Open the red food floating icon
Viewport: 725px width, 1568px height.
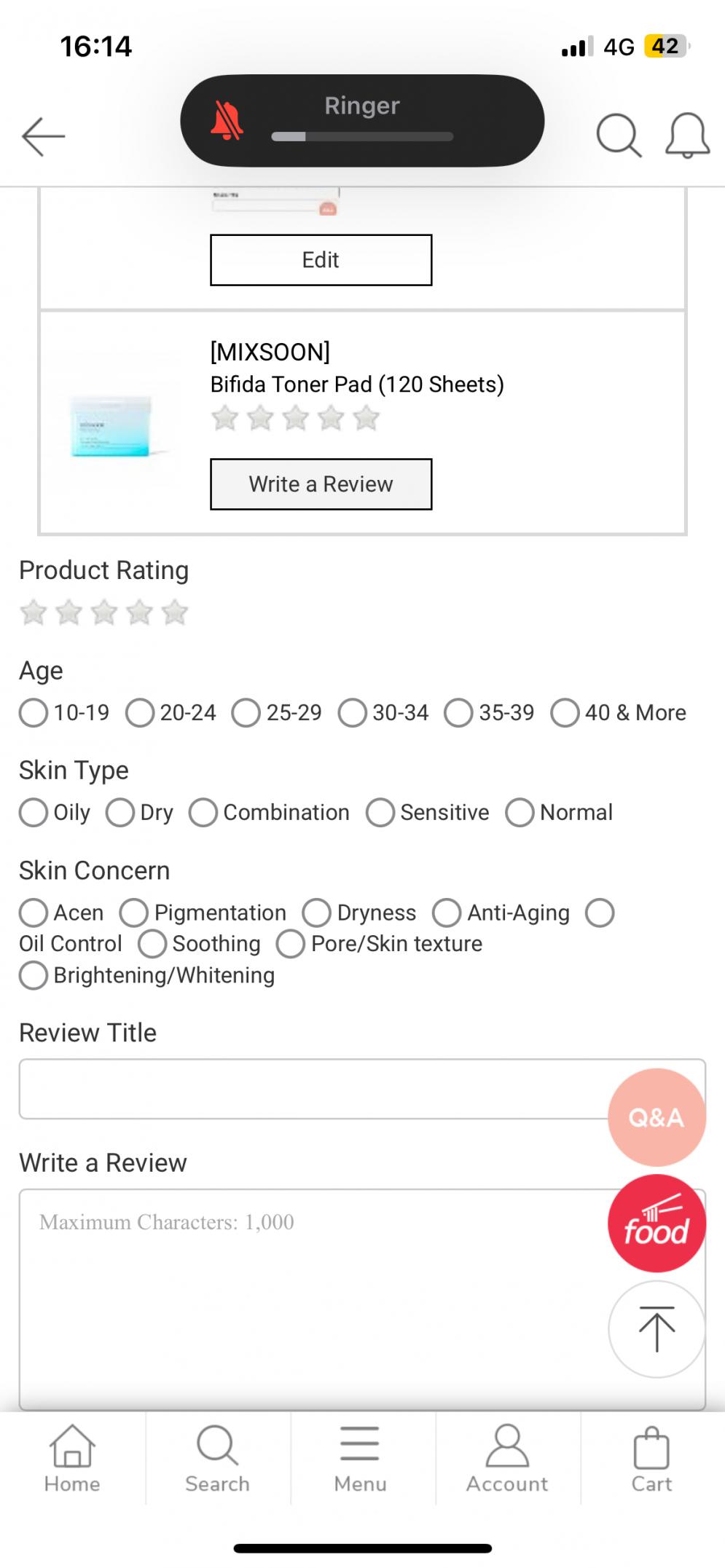click(x=656, y=1224)
